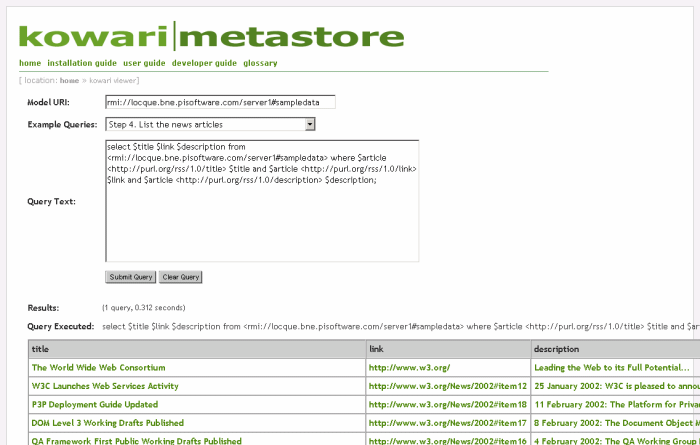Open the glossary page
This screenshot has height=445, width=700.
[260, 63]
